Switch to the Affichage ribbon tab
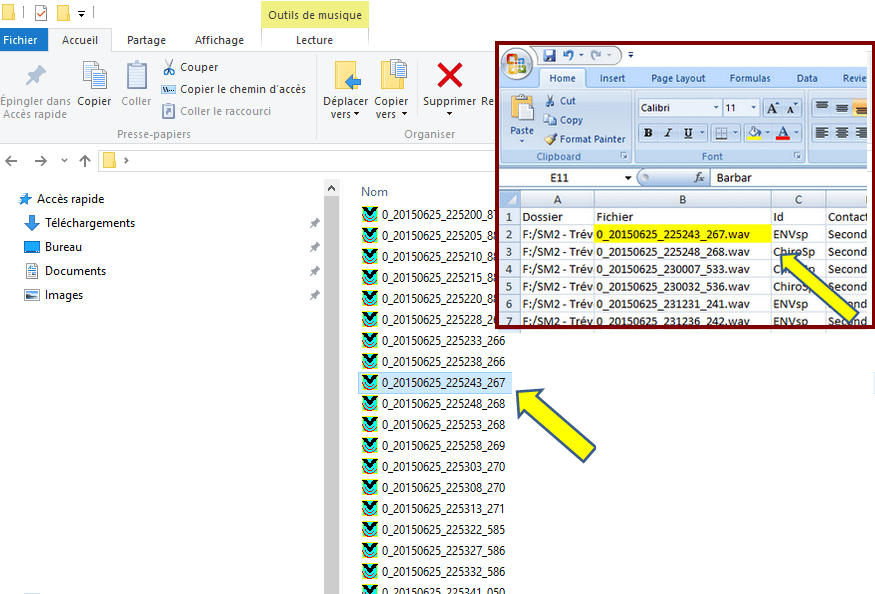 (219, 40)
